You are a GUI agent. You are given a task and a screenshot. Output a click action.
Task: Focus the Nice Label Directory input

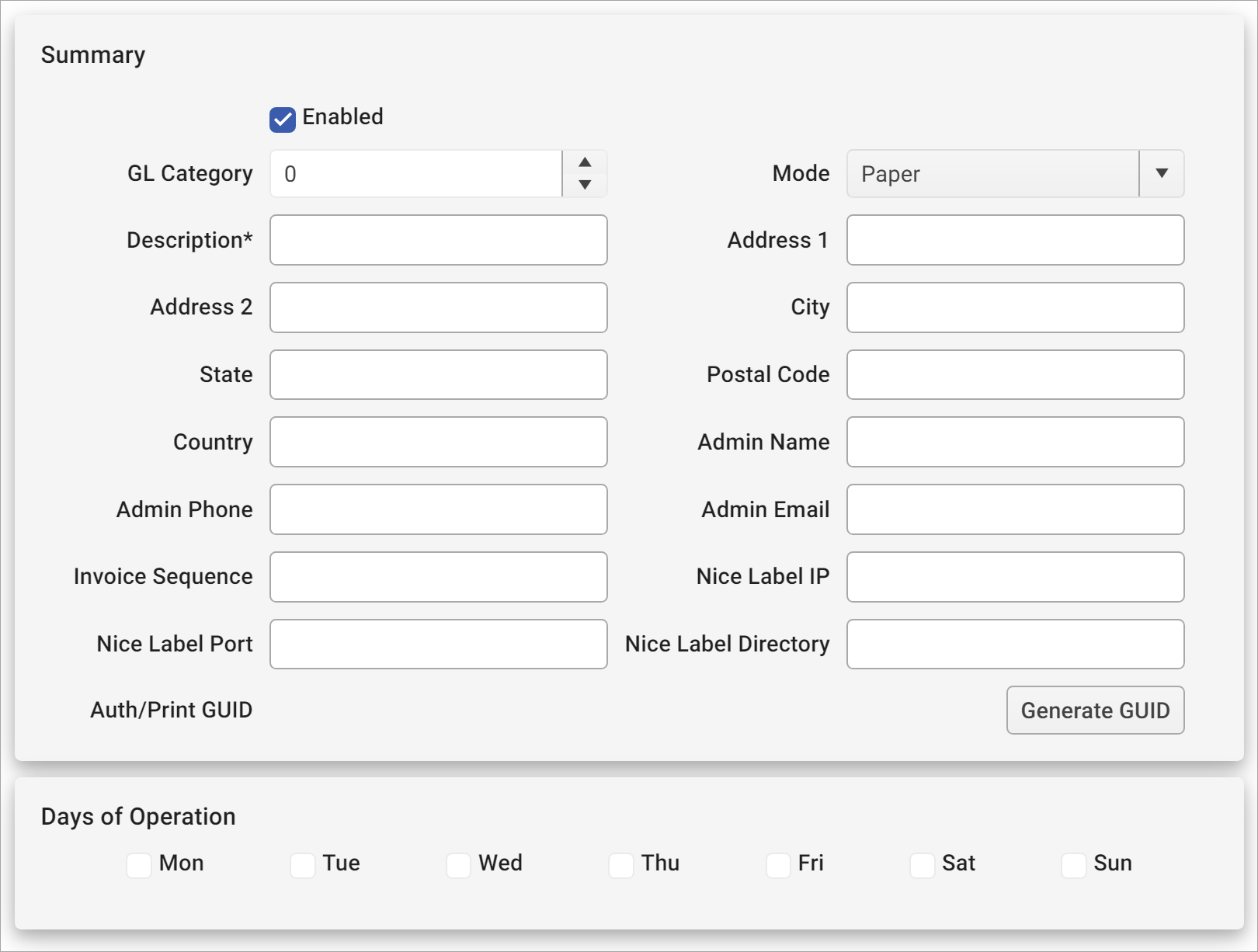coord(1015,644)
